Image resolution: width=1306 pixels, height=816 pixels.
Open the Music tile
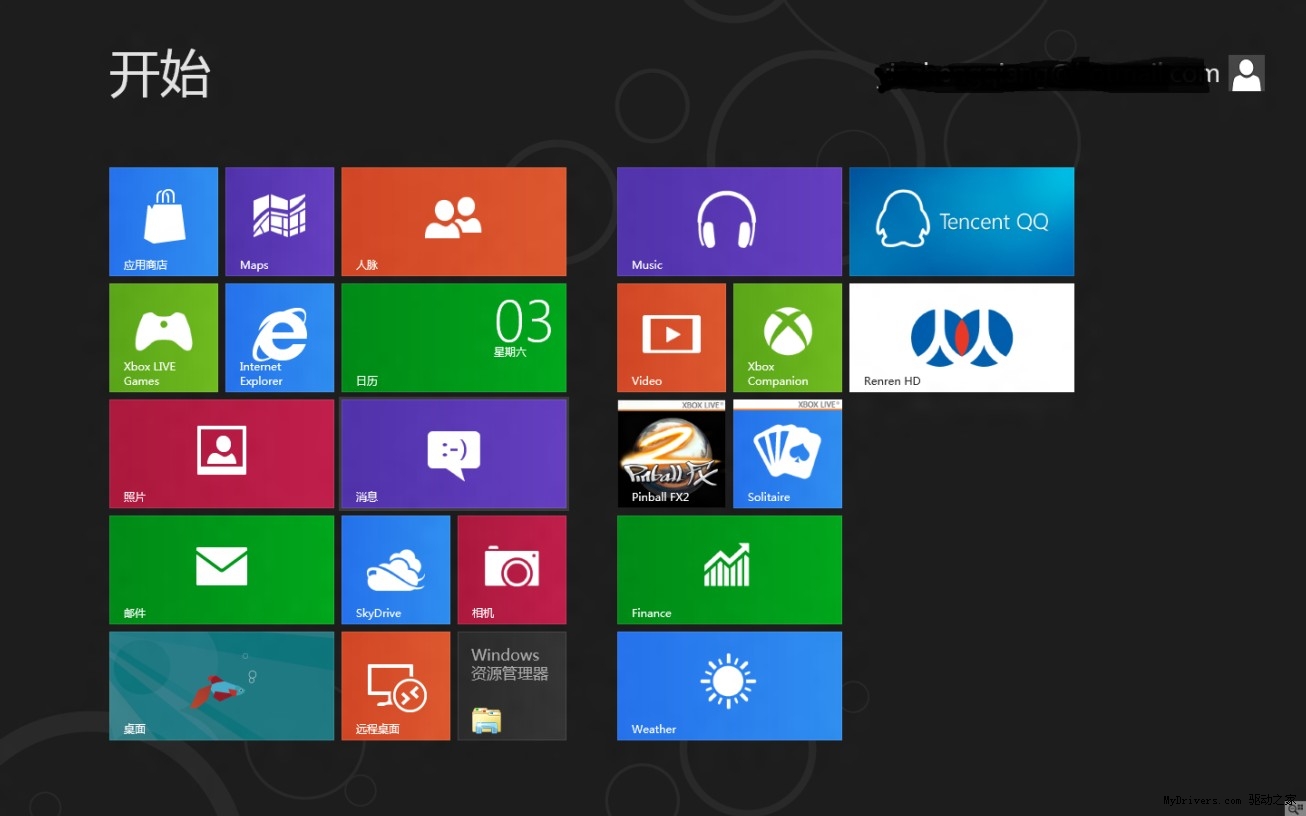(730, 222)
